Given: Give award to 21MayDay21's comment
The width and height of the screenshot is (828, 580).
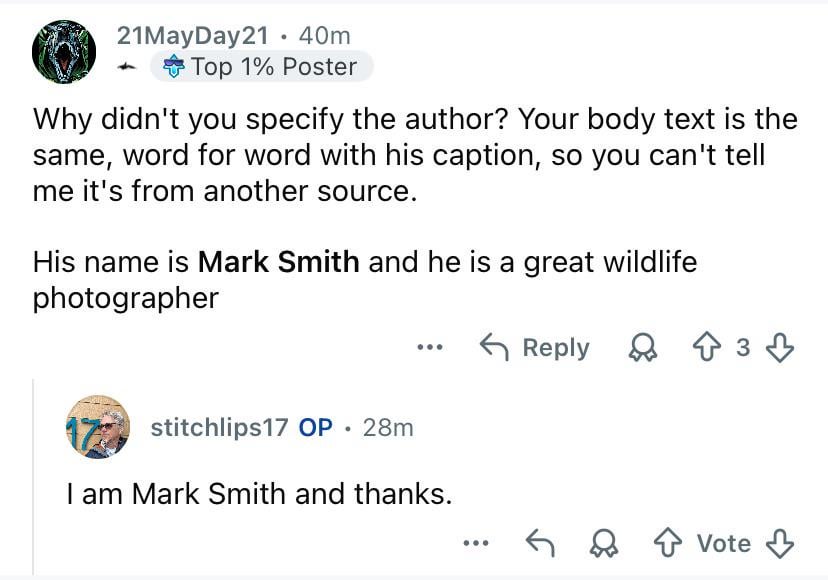Looking at the screenshot, I should (643, 348).
